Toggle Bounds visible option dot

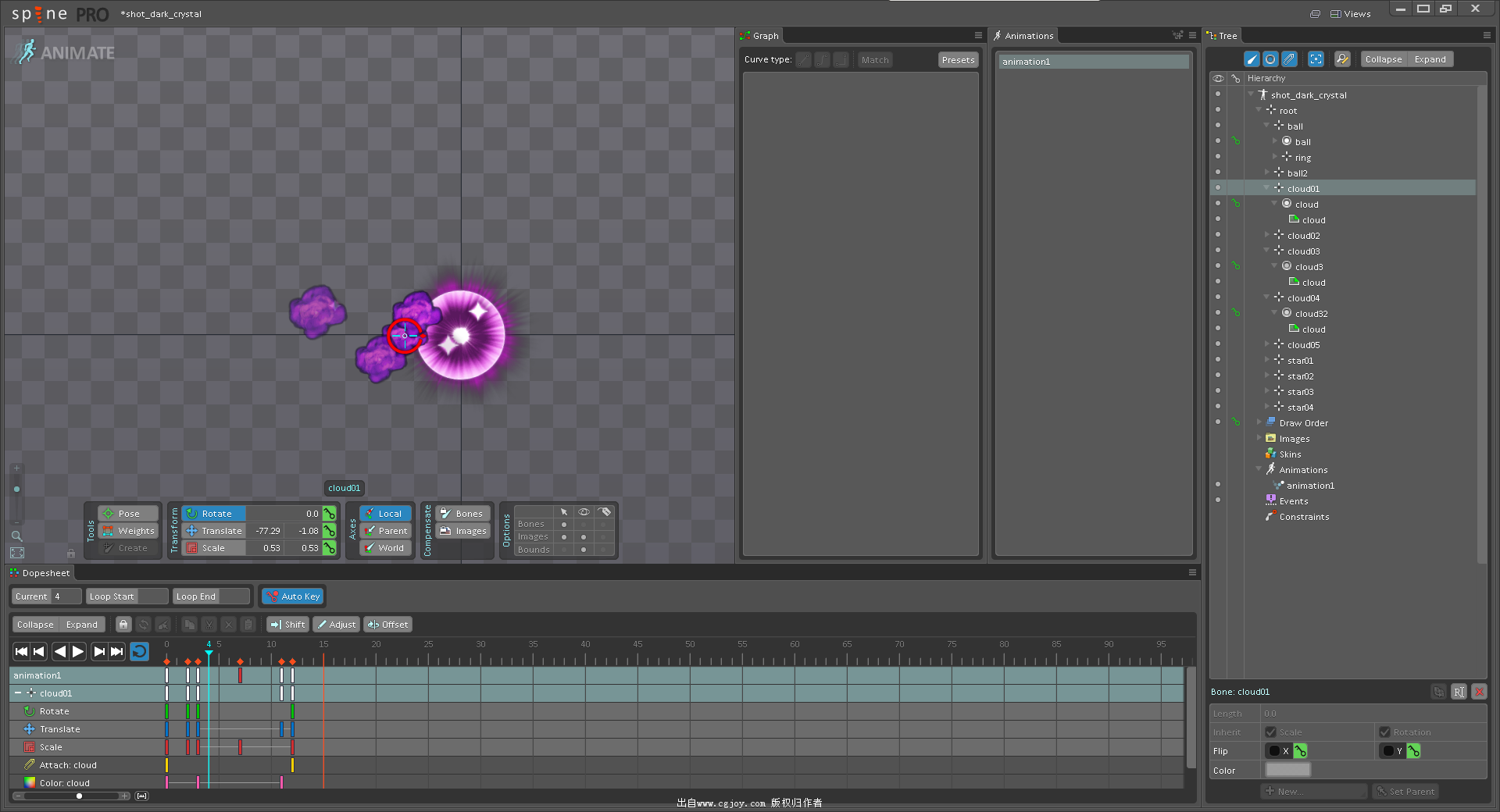tap(584, 550)
